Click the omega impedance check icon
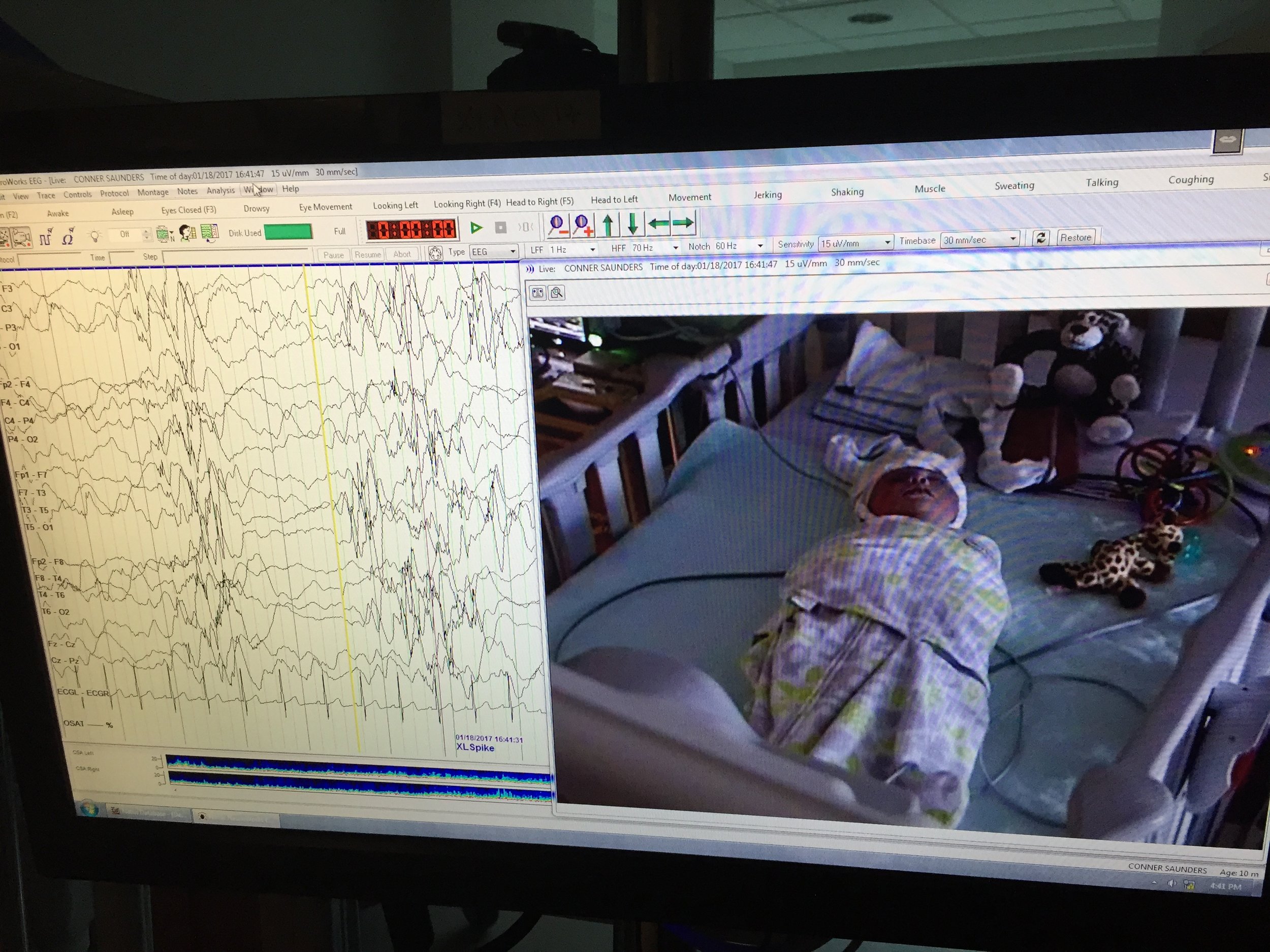 tap(68, 237)
